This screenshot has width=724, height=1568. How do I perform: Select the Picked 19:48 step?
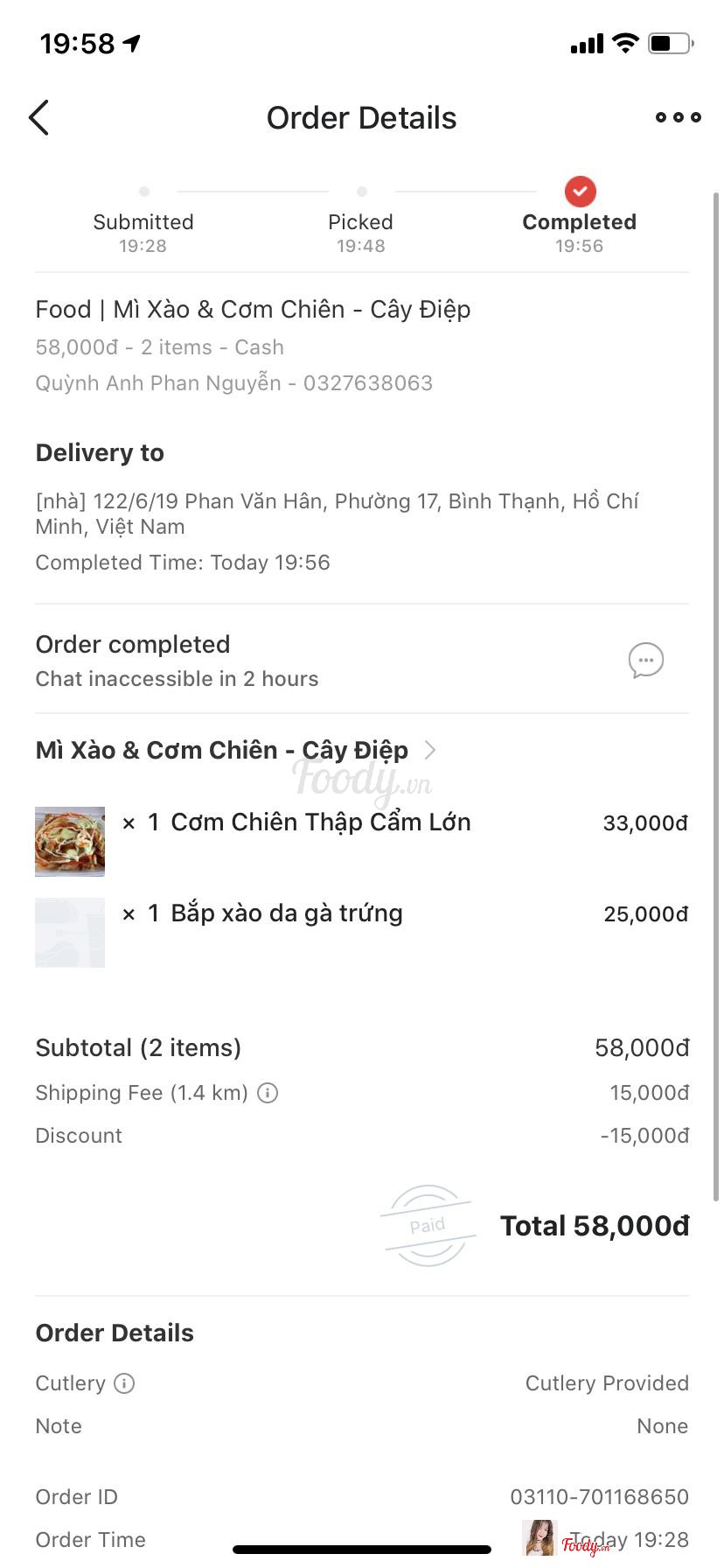pyautogui.click(x=360, y=231)
